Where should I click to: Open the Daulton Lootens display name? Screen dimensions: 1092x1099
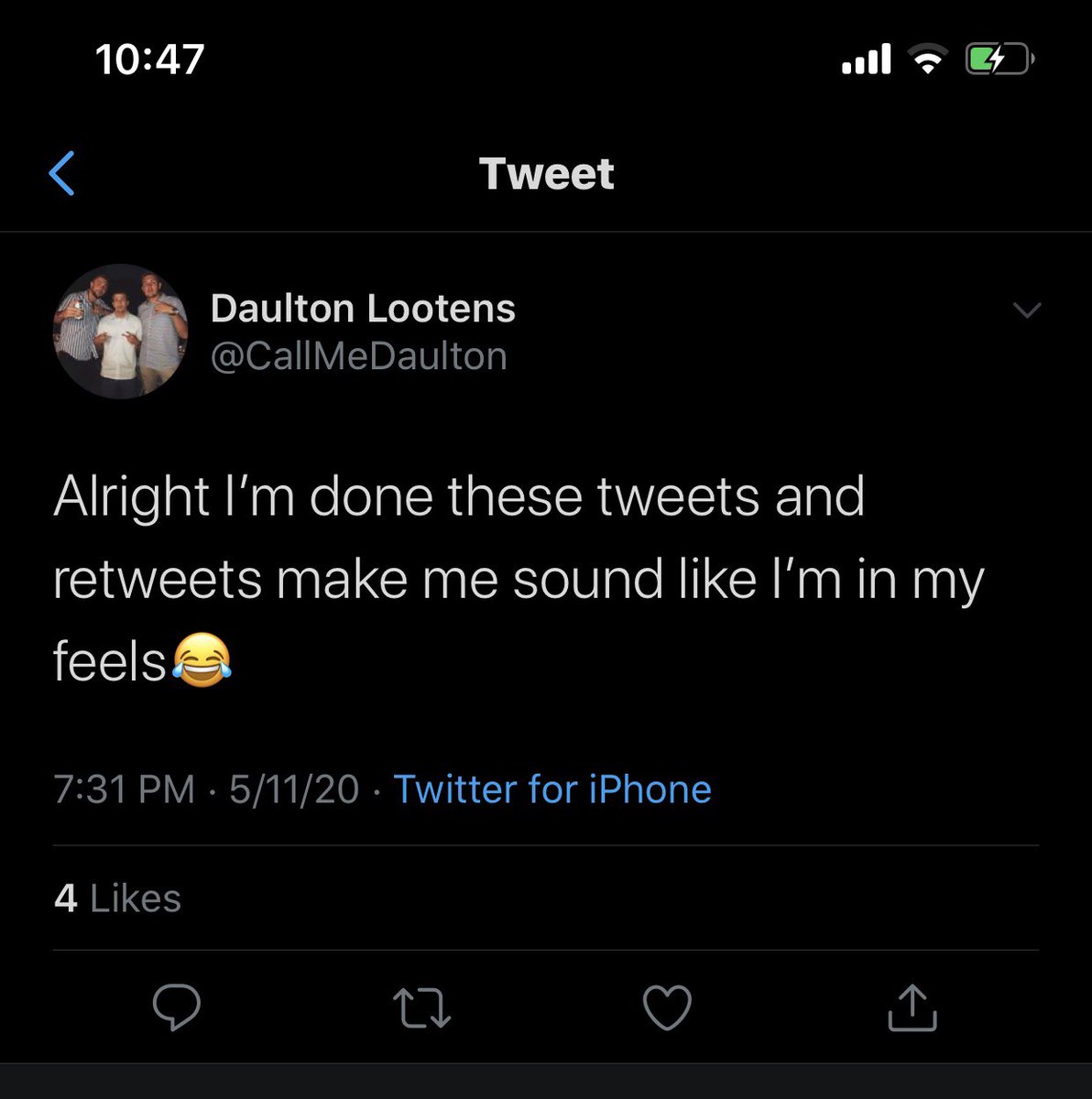[363, 309]
